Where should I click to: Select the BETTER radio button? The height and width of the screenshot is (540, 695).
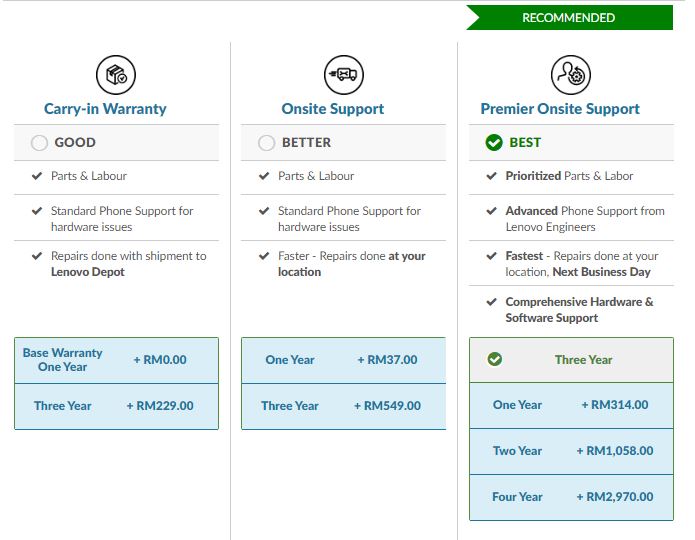(x=267, y=143)
